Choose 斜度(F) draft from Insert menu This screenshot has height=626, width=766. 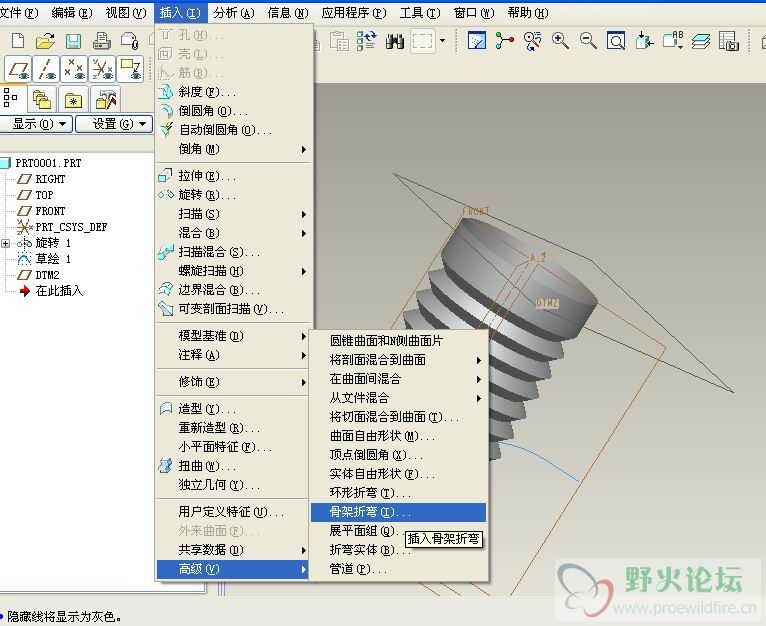pyautogui.click(x=234, y=92)
